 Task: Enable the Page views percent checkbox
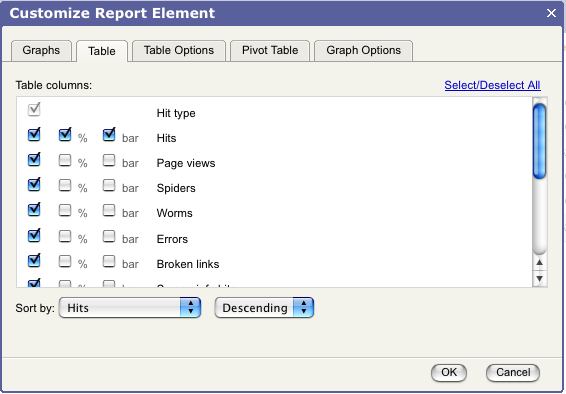pyautogui.click(x=65, y=160)
